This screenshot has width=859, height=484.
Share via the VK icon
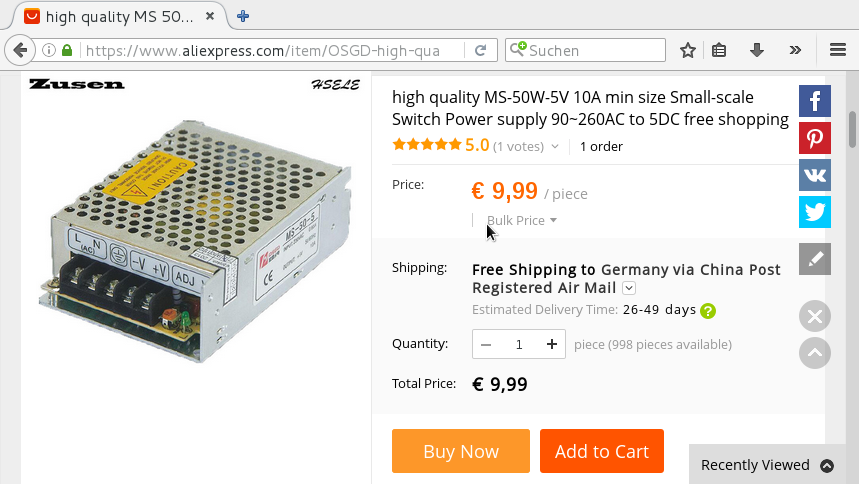[x=815, y=174]
